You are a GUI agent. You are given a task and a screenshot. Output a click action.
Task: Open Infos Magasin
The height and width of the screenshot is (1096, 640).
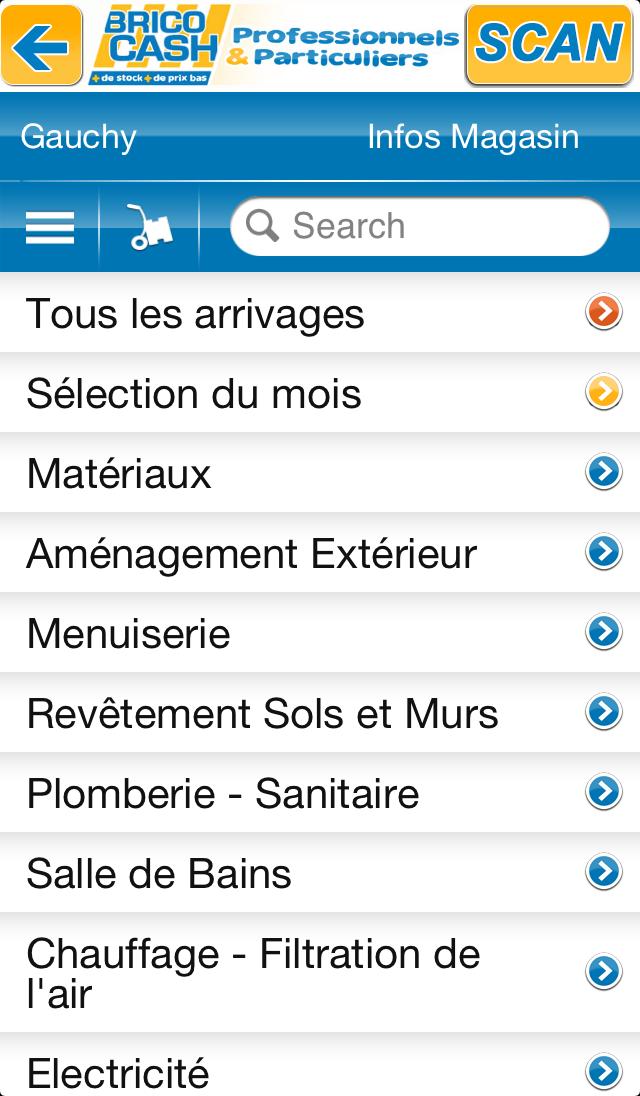(x=472, y=137)
